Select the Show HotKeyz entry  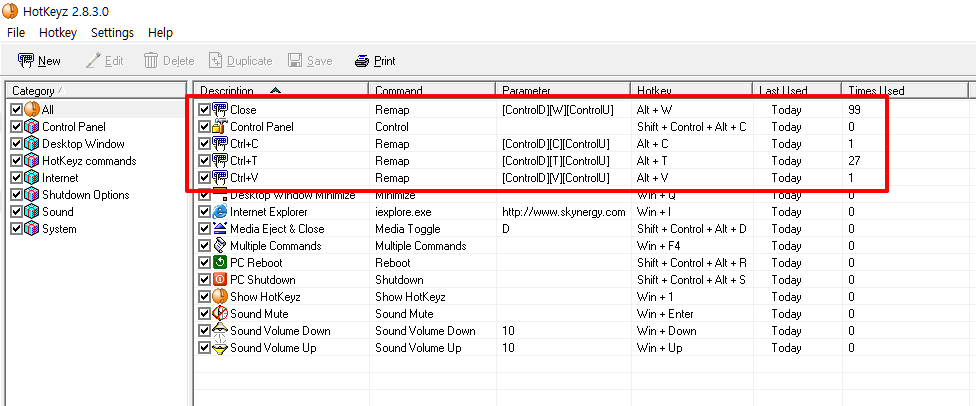tap(267, 297)
